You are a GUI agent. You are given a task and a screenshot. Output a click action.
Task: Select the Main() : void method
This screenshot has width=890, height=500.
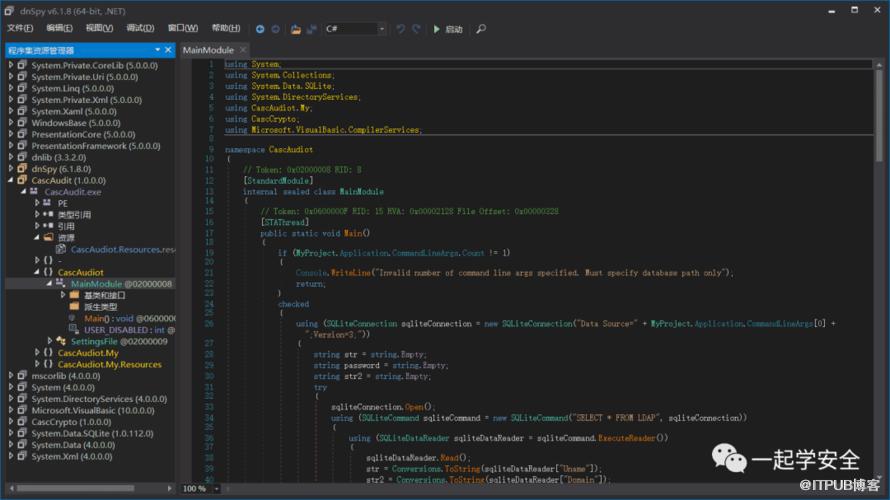(129, 318)
